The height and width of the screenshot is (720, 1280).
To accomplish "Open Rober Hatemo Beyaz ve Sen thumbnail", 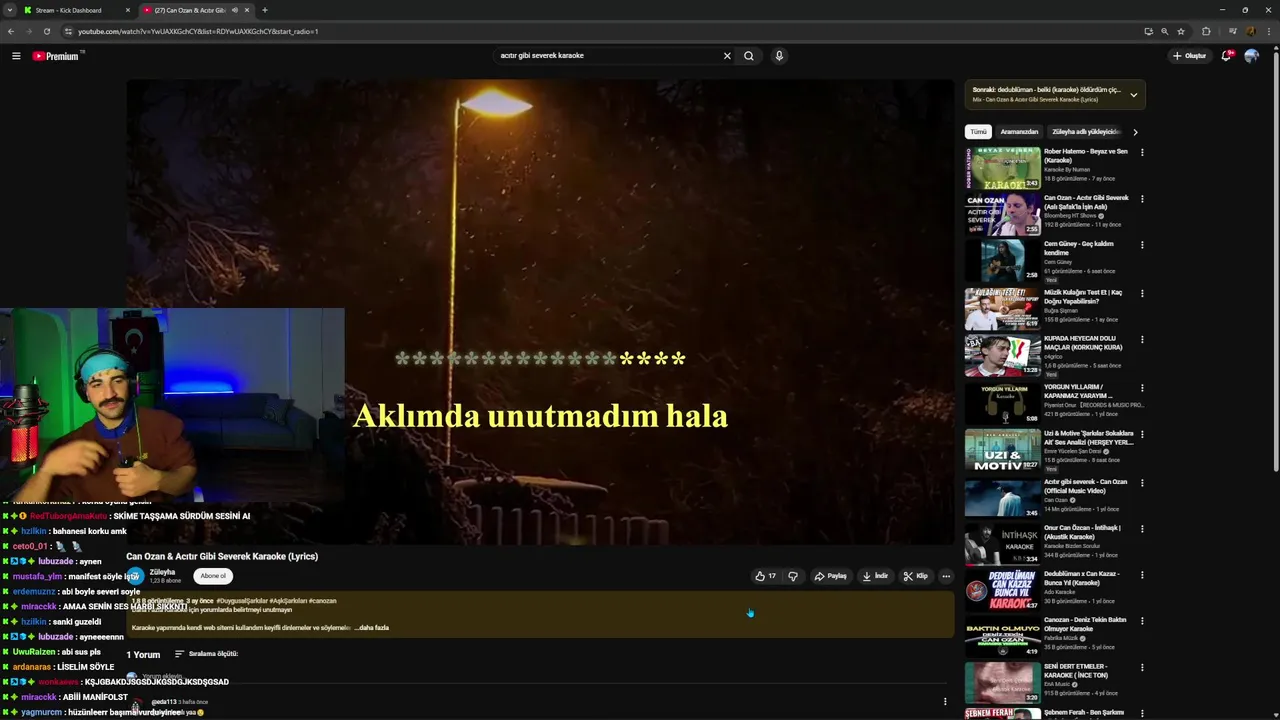I will coord(1002,168).
